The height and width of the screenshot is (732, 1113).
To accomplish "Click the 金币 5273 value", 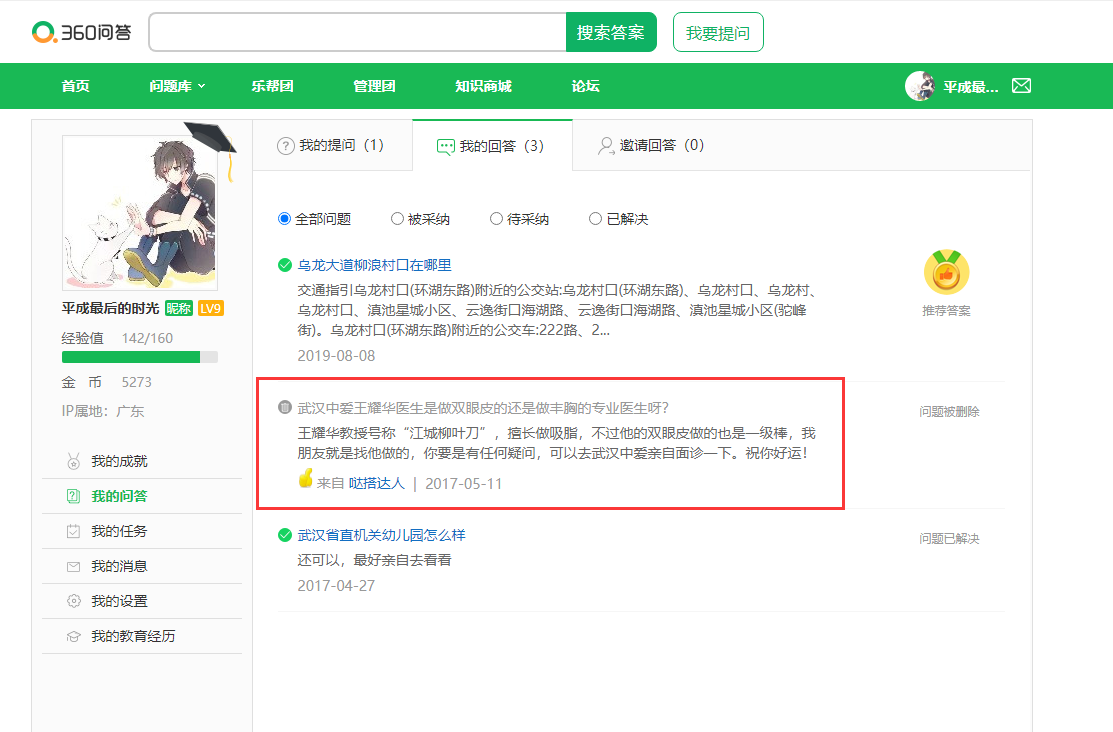I will pos(136,382).
